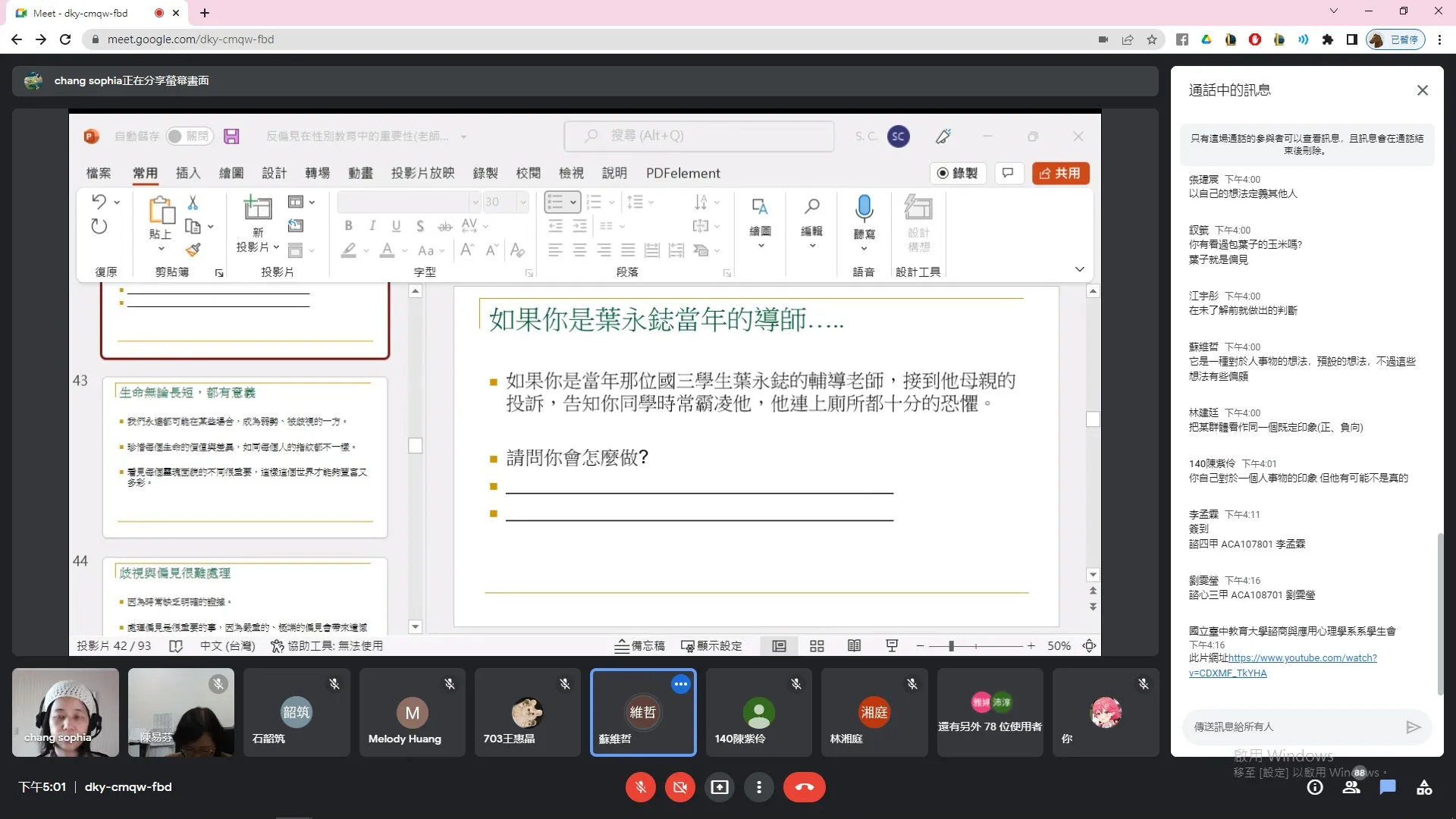The width and height of the screenshot is (1456, 819).
Task: Adjust the slide zoom slider handle
Action: click(x=951, y=646)
